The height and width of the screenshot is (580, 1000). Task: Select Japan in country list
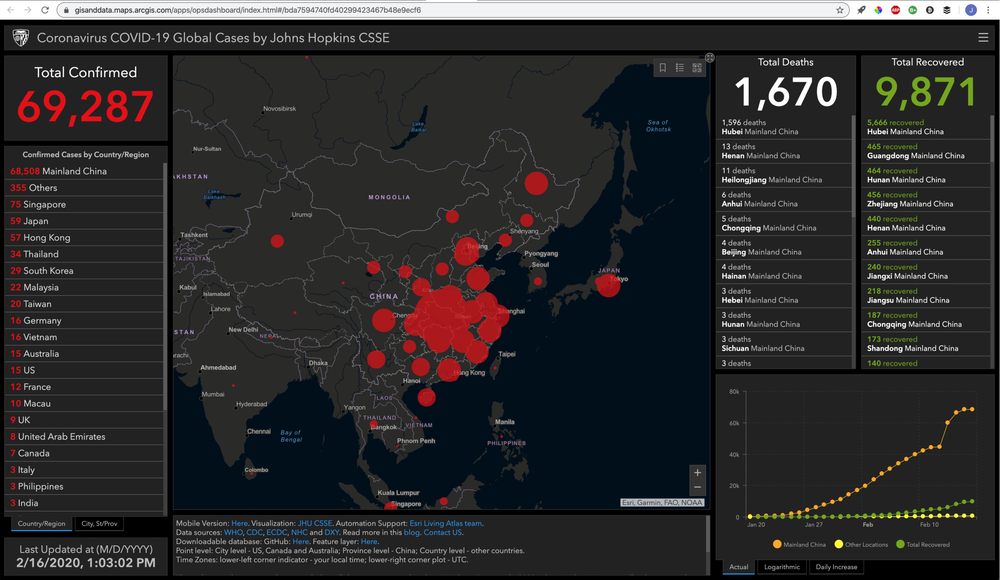click(x=84, y=221)
